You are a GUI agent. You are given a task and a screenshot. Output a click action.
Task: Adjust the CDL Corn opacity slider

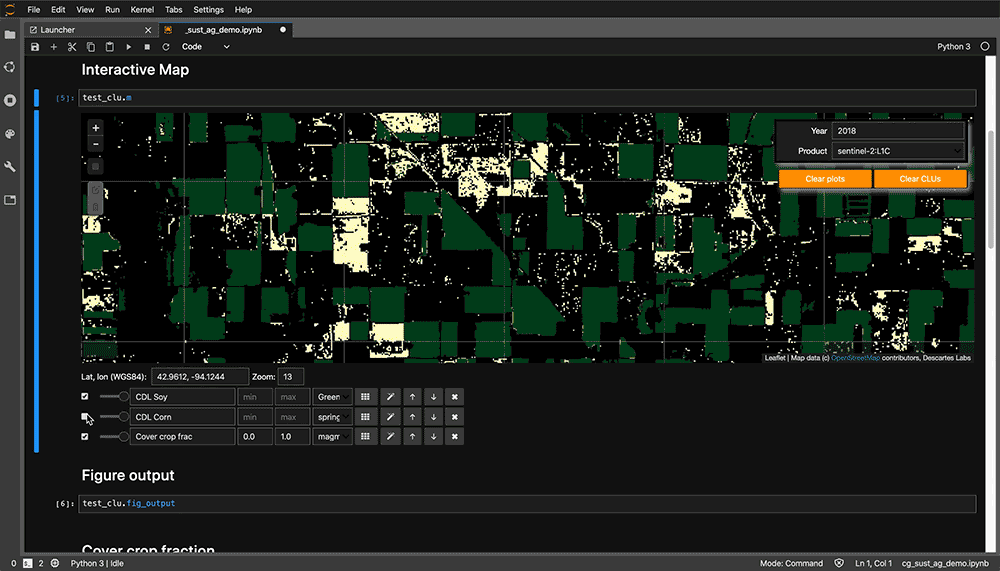[x=124, y=417]
